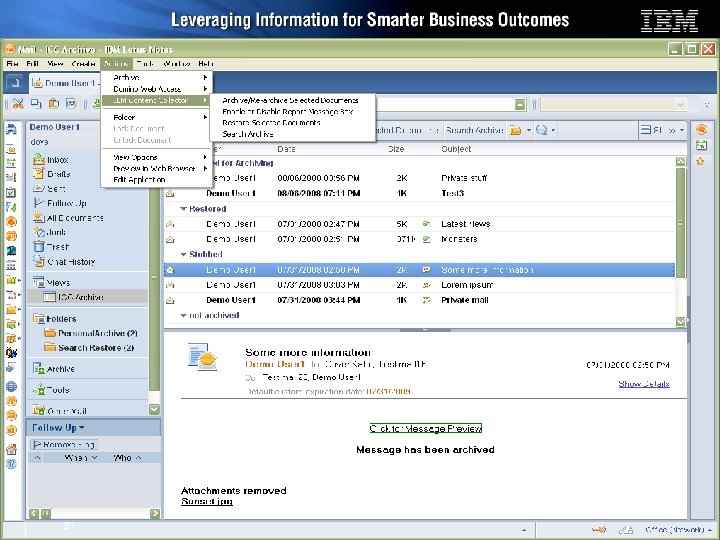
Task: Collapse the not archived category
Action: pos(184,315)
